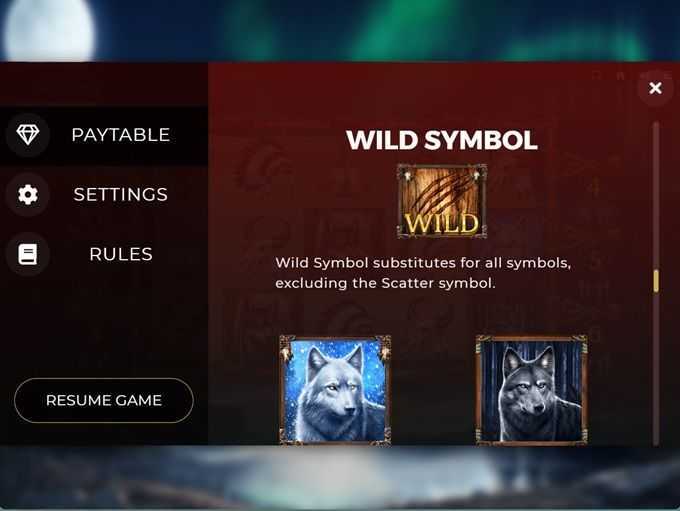680x511 pixels.
Task: Open the Settings gear icon
Action: 28,194
